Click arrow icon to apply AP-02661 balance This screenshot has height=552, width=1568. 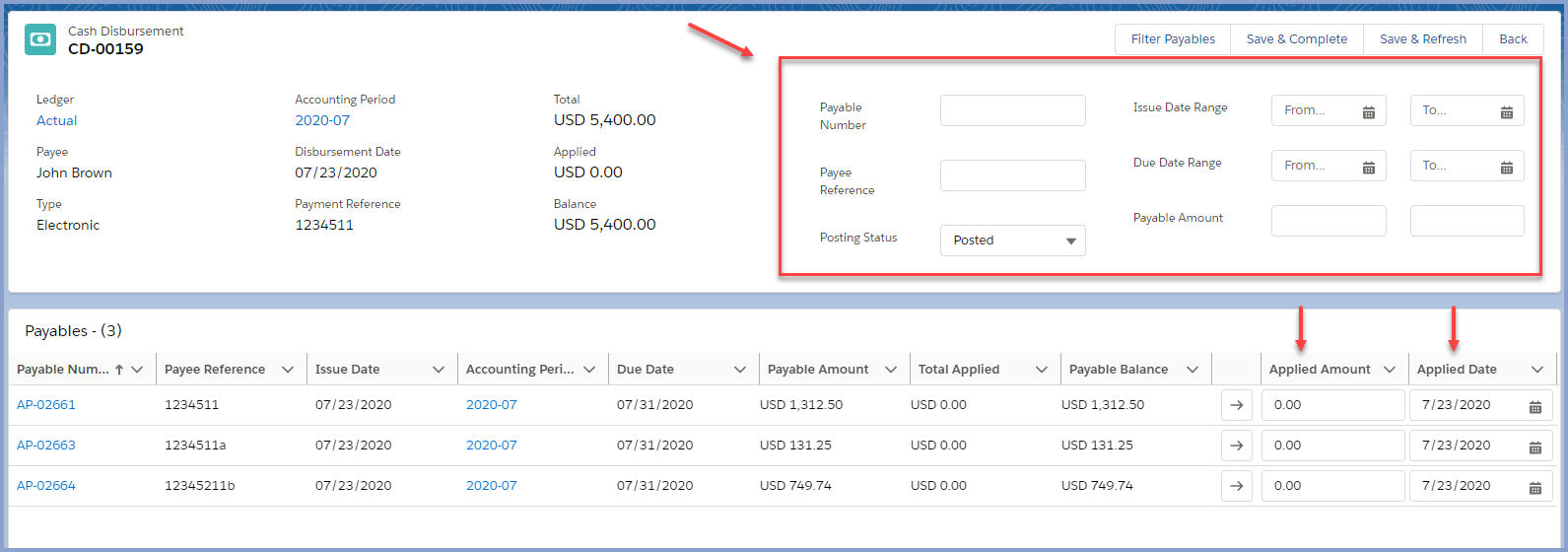click(x=1237, y=405)
